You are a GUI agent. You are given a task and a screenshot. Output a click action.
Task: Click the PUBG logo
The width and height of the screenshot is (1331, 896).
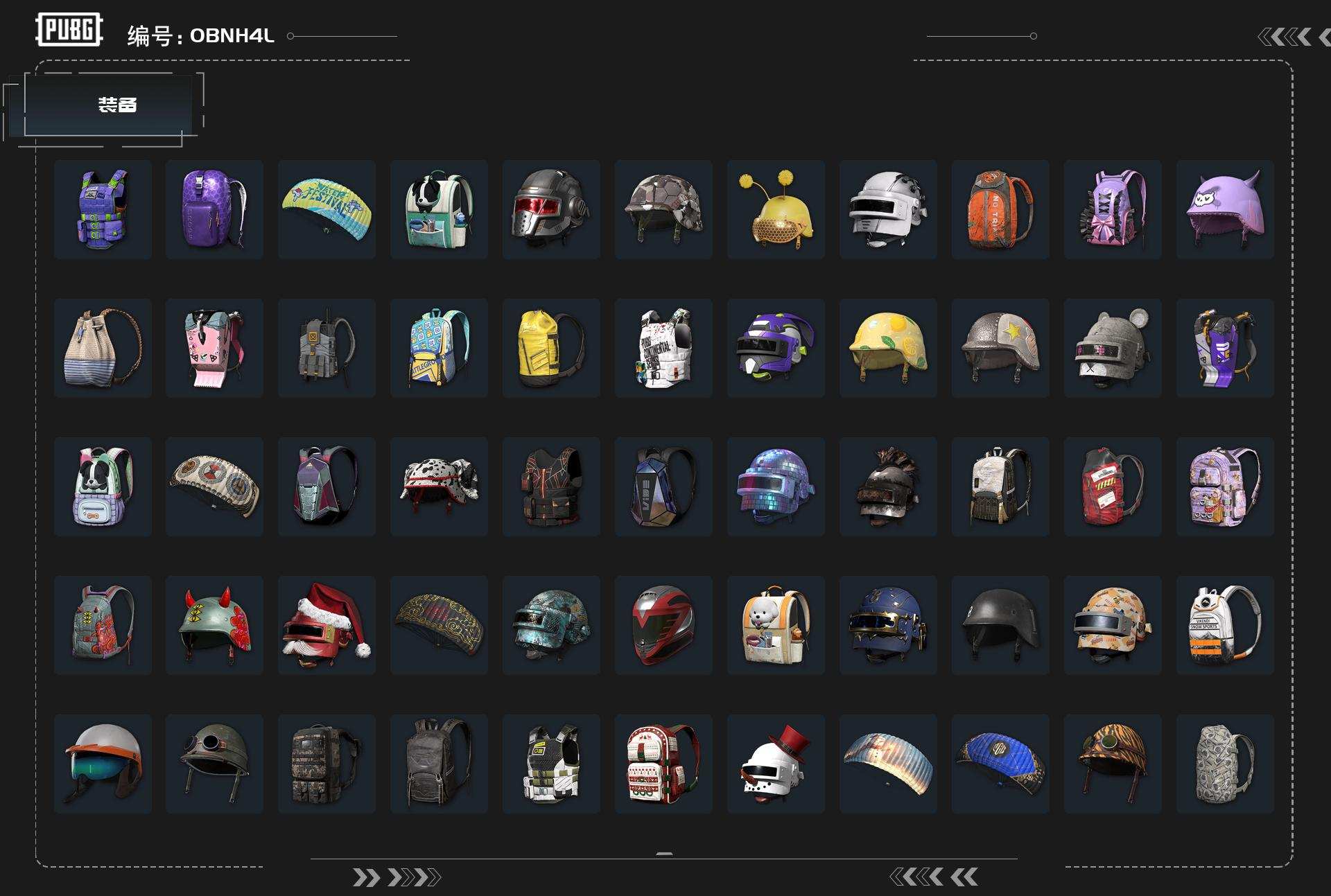[x=69, y=29]
